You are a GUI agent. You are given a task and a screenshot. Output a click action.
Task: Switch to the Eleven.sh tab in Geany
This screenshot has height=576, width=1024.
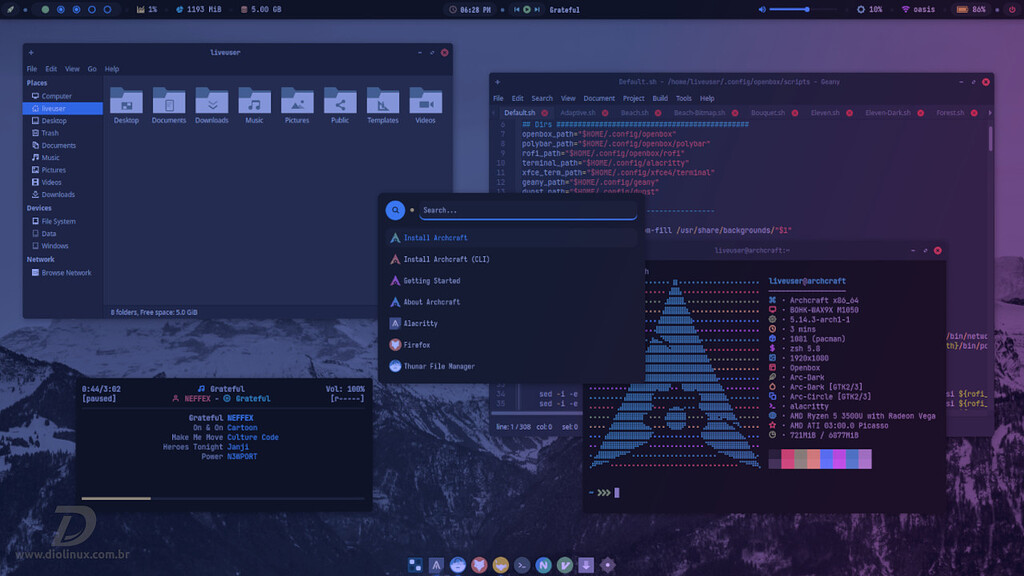click(x=826, y=112)
